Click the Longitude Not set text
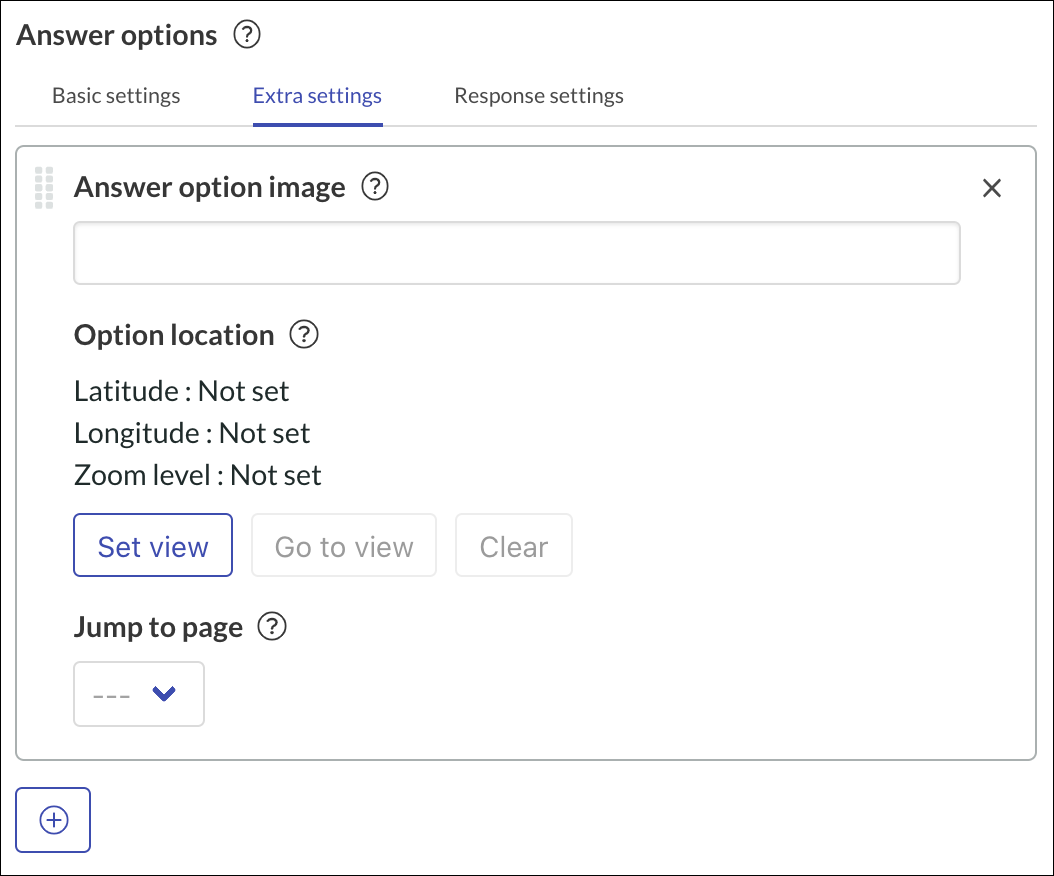This screenshot has height=876, width=1054. [191, 433]
